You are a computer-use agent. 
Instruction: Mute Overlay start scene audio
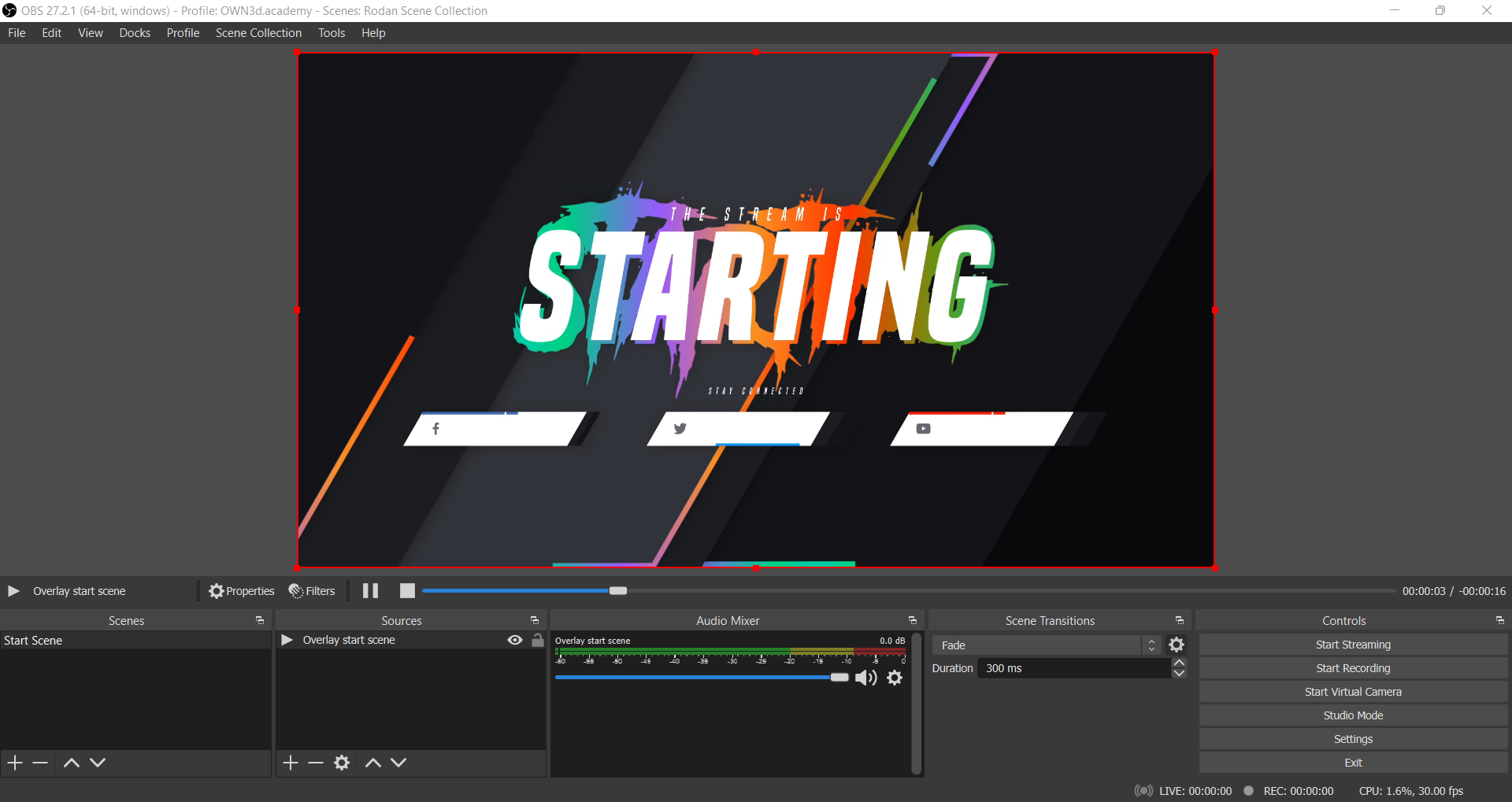pos(865,678)
